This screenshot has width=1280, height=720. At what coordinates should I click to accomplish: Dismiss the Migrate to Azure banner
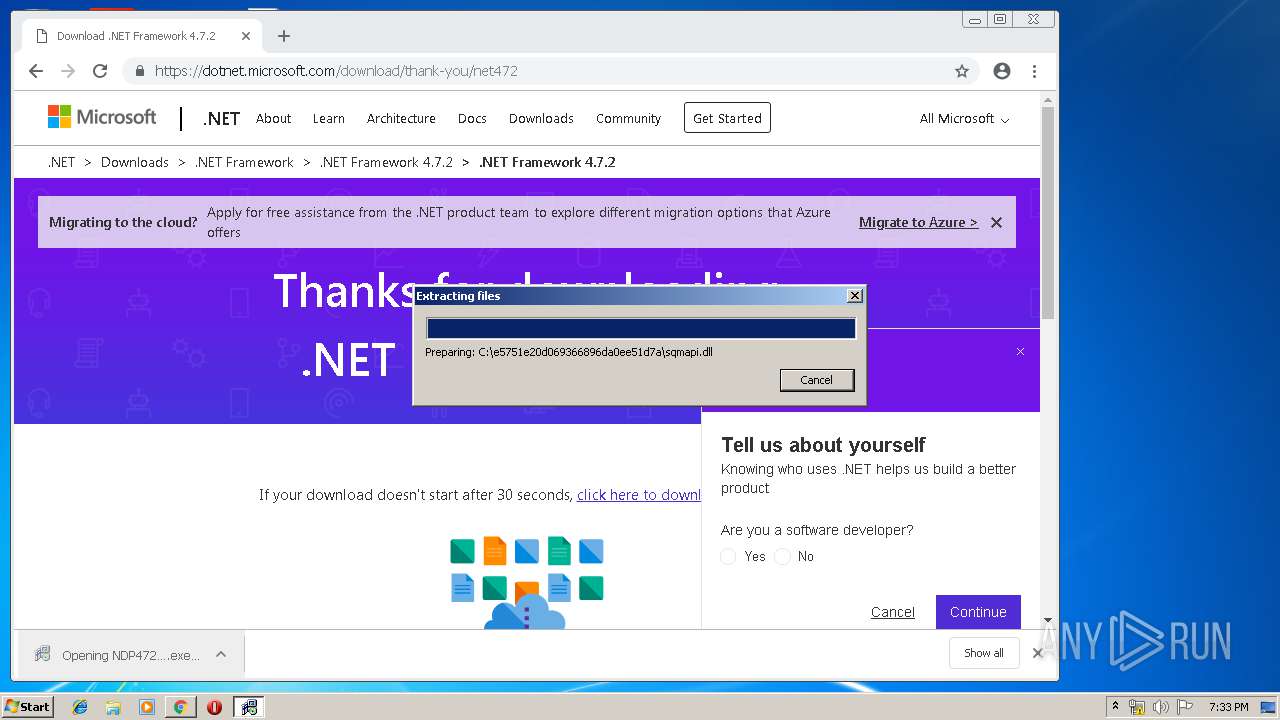point(996,222)
